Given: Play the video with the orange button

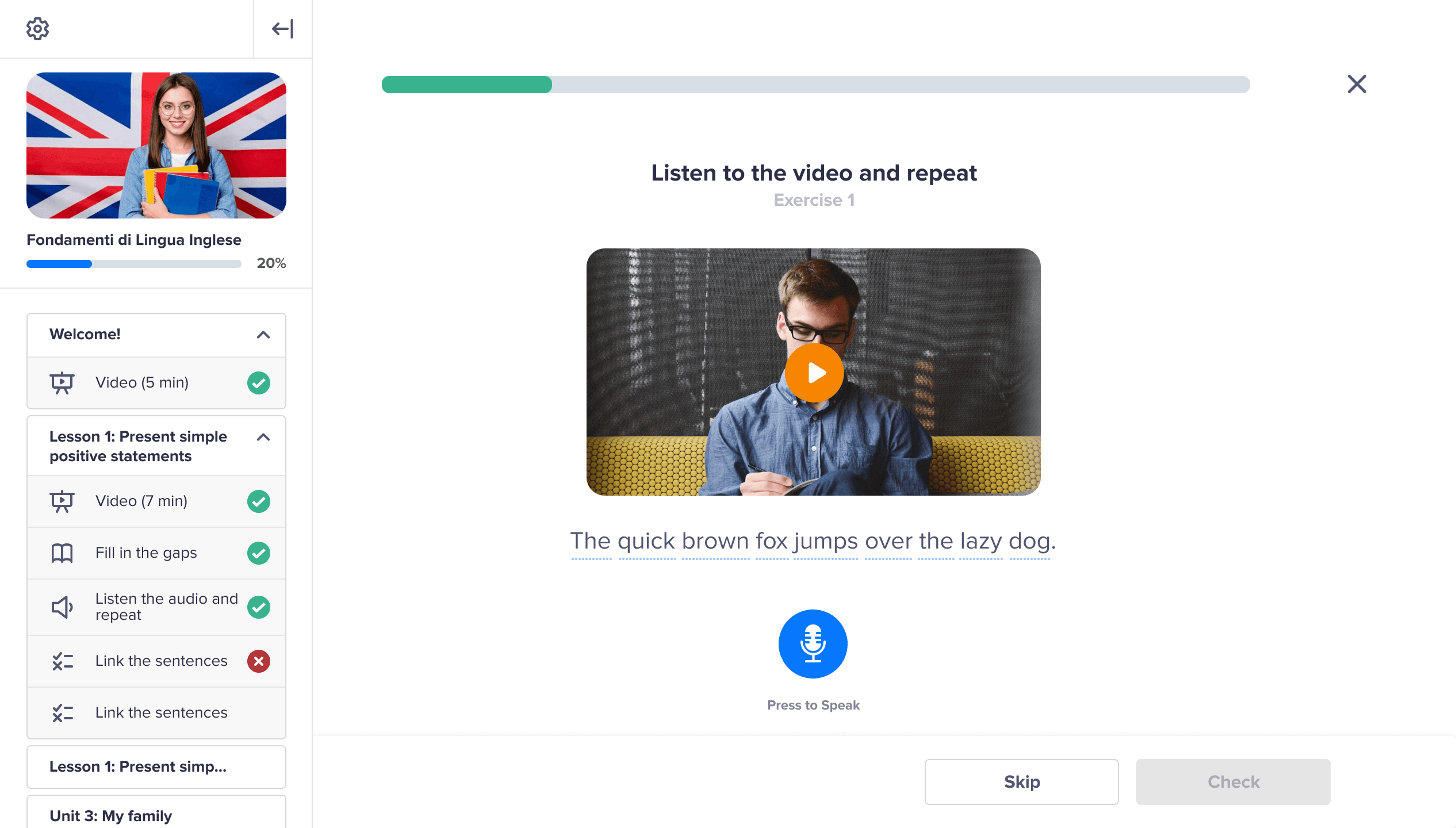Looking at the screenshot, I should [814, 373].
